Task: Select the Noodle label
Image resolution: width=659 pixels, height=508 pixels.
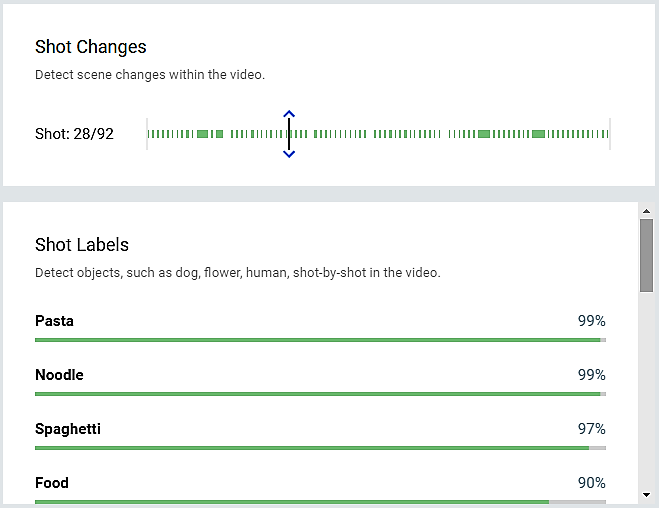Action: 59,375
